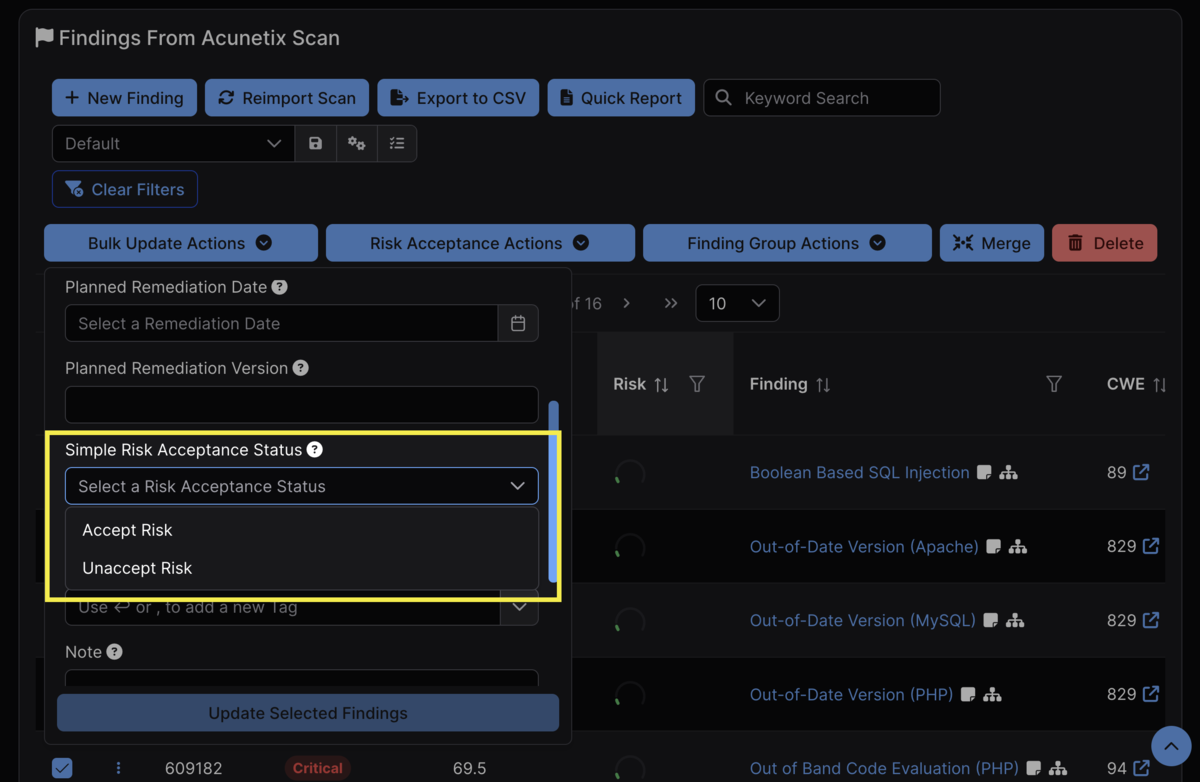Click the checklist icon beside the gears
The width and height of the screenshot is (1200, 782).
[x=397, y=143]
